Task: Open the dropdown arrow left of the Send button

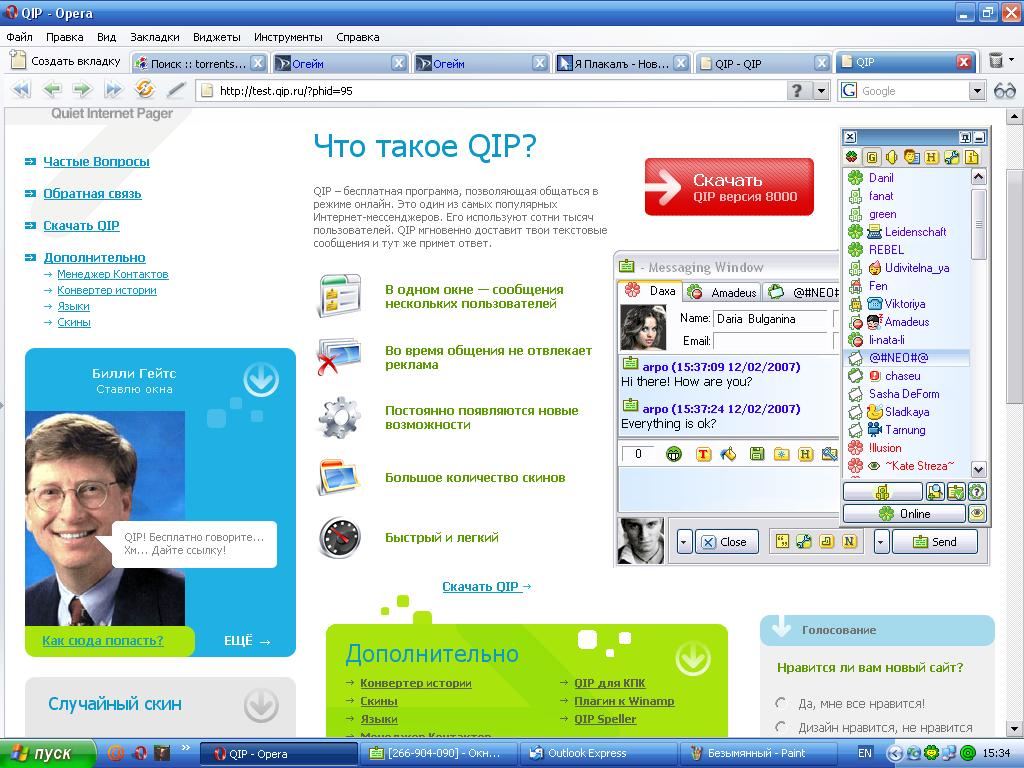Action: coord(881,542)
